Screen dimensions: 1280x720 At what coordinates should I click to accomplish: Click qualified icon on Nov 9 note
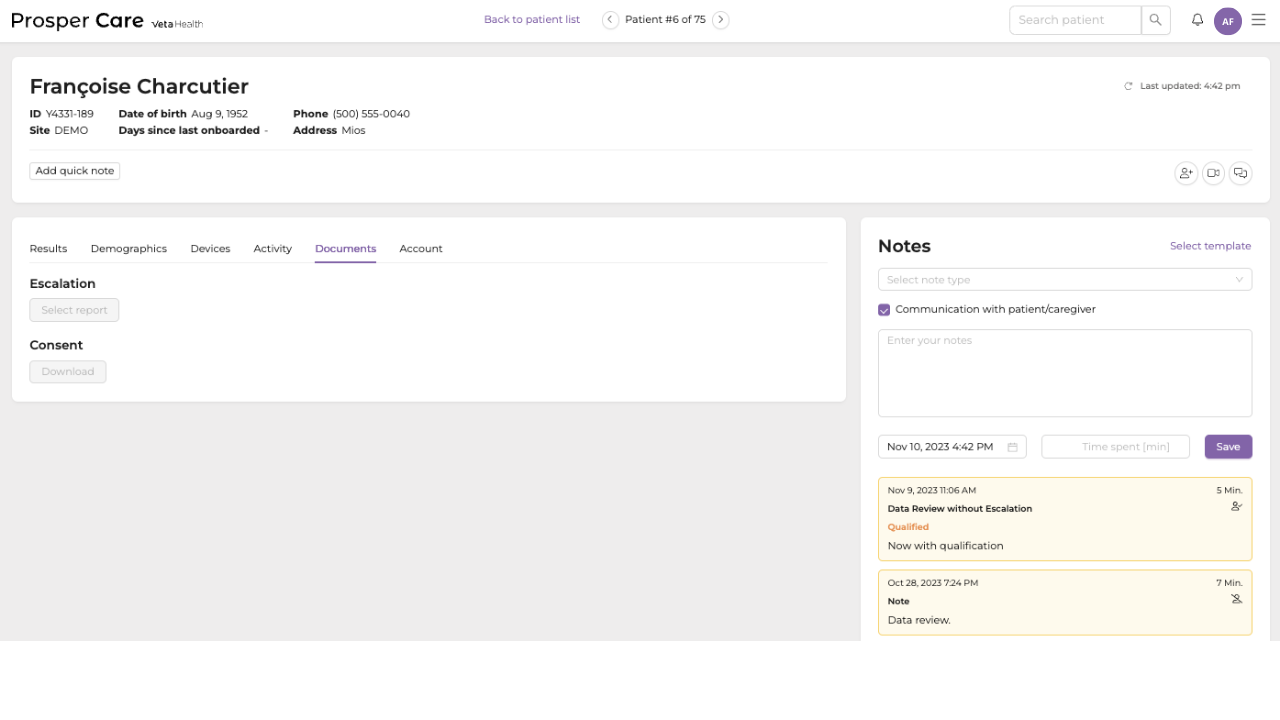1236,507
